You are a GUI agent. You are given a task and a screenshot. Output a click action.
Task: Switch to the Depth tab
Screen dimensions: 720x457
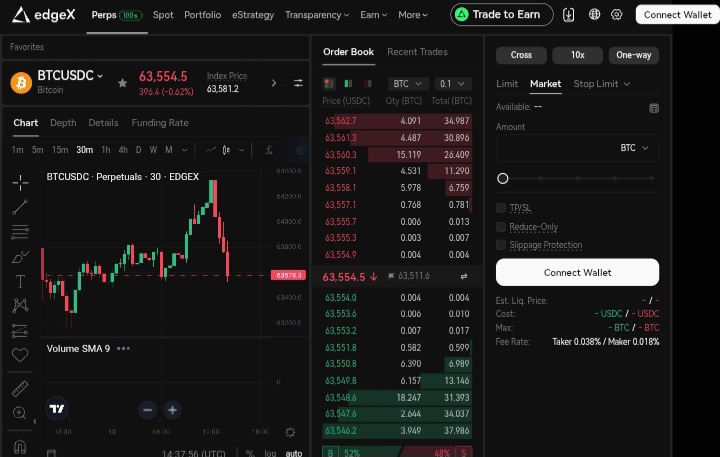63,123
